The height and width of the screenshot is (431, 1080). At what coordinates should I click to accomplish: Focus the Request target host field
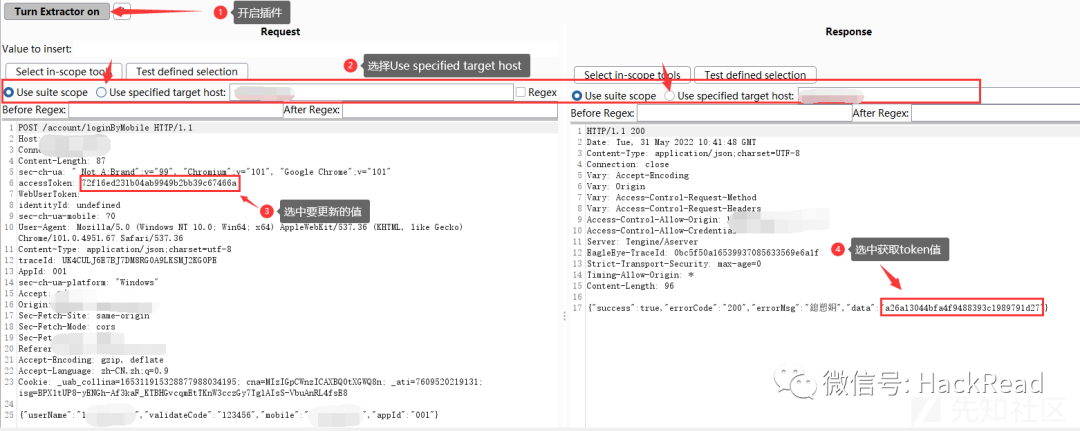371,92
